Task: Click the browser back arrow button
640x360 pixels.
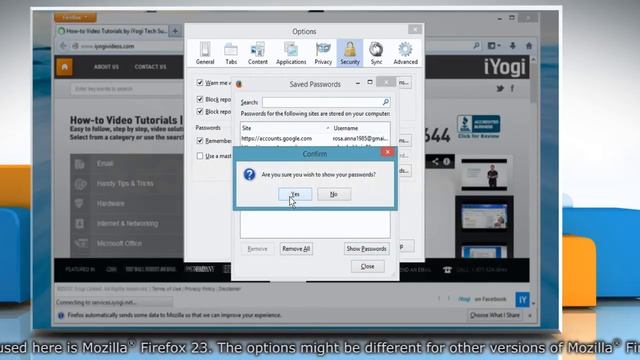Action: point(63,46)
